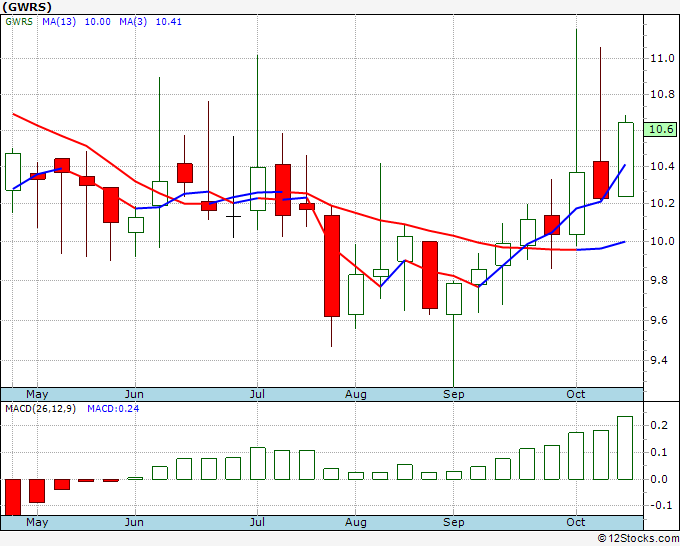Click the last green candlestick near 10.6

(625, 159)
